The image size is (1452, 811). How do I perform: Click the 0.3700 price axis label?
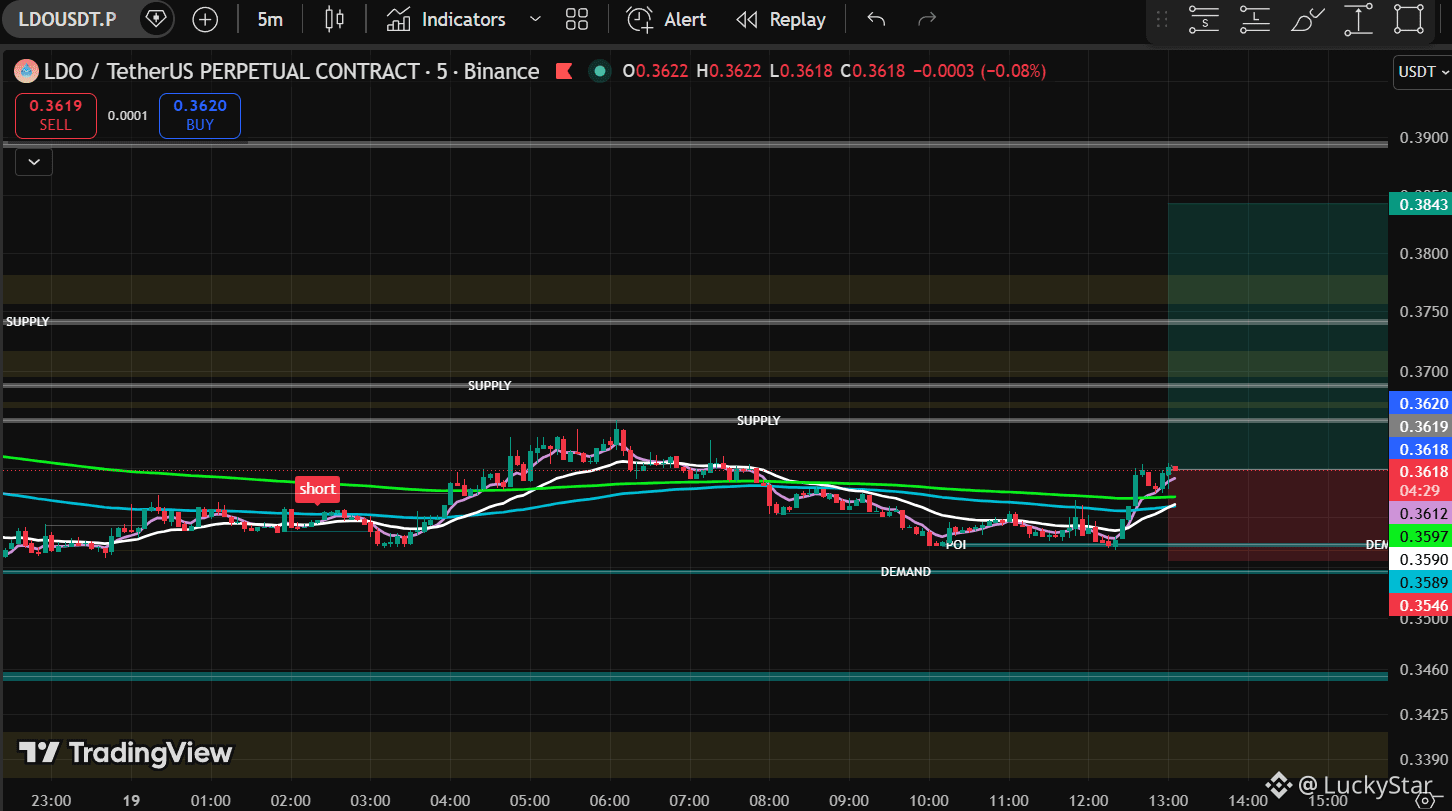click(1422, 372)
